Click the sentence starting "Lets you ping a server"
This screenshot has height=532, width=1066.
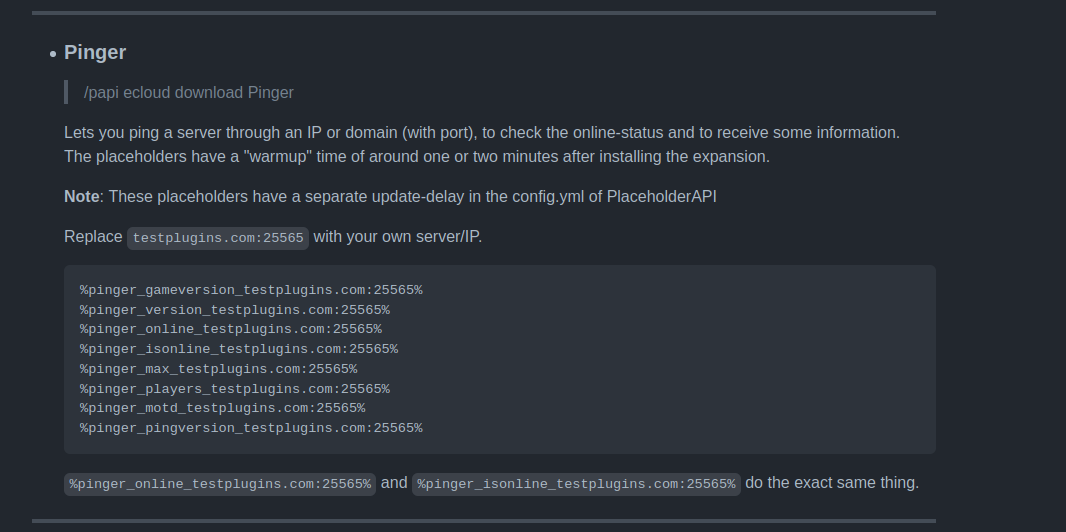pyautogui.click(x=482, y=132)
